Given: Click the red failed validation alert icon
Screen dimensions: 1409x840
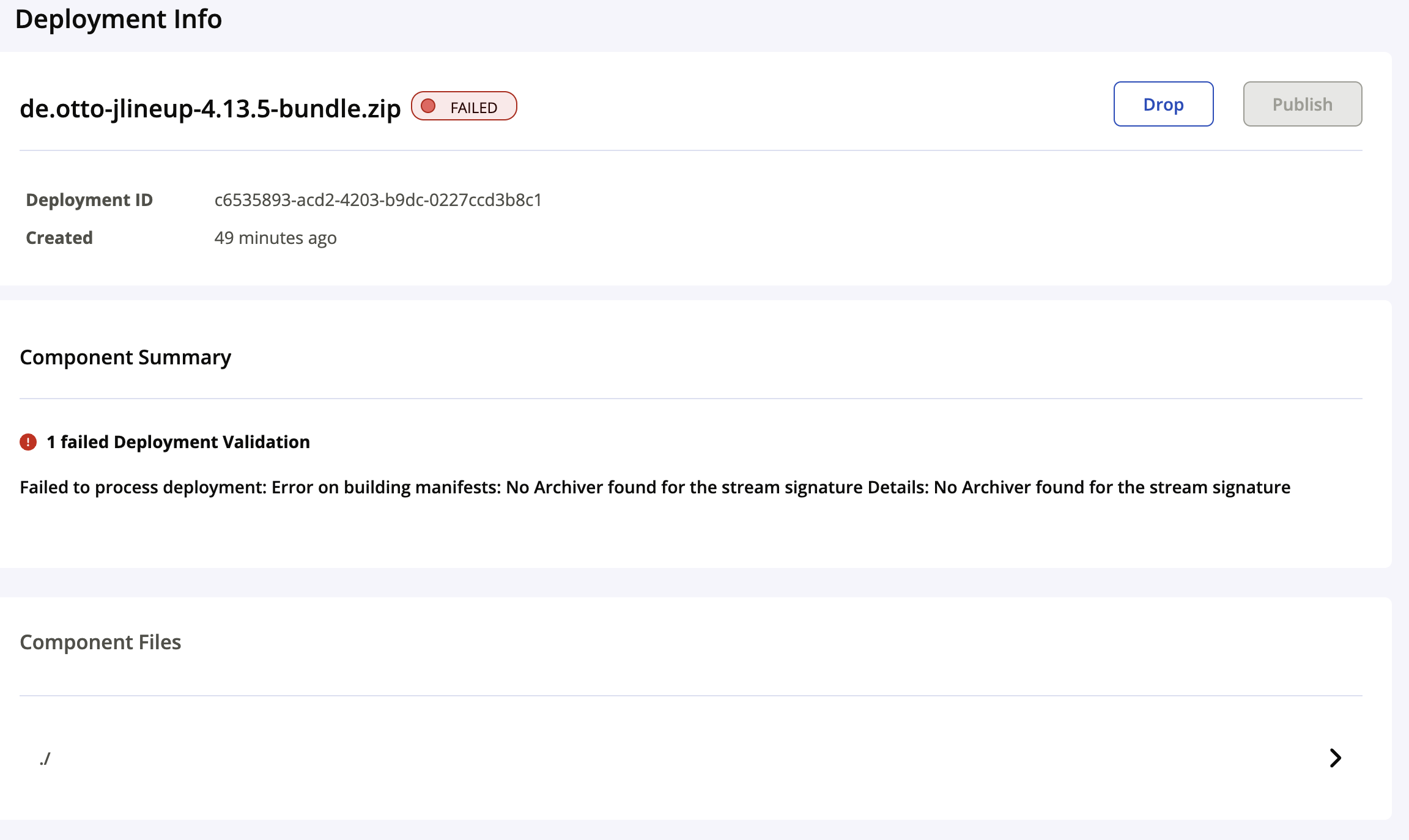Looking at the screenshot, I should pos(28,441).
